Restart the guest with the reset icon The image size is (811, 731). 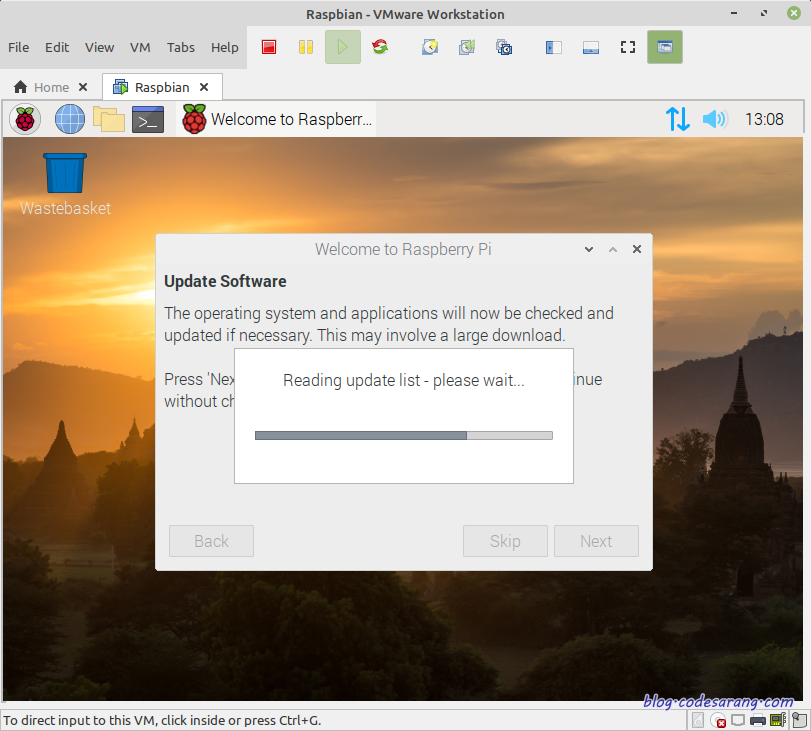click(x=380, y=47)
